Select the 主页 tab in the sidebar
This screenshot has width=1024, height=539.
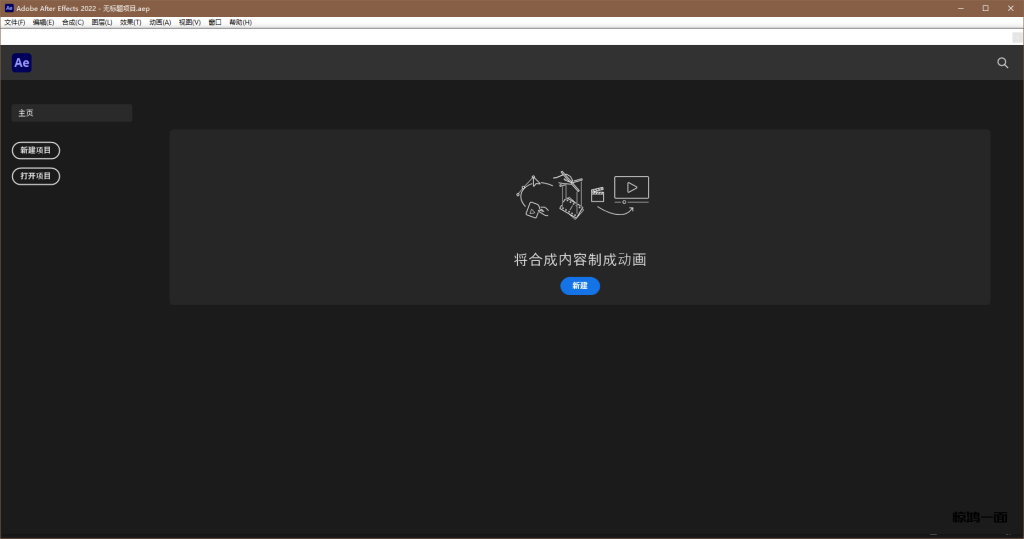point(72,113)
